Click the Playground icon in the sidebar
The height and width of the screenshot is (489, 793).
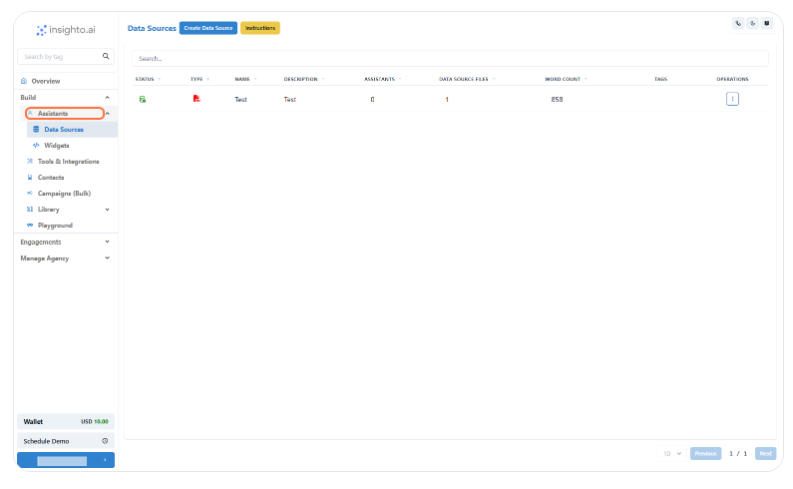point(30,225)
